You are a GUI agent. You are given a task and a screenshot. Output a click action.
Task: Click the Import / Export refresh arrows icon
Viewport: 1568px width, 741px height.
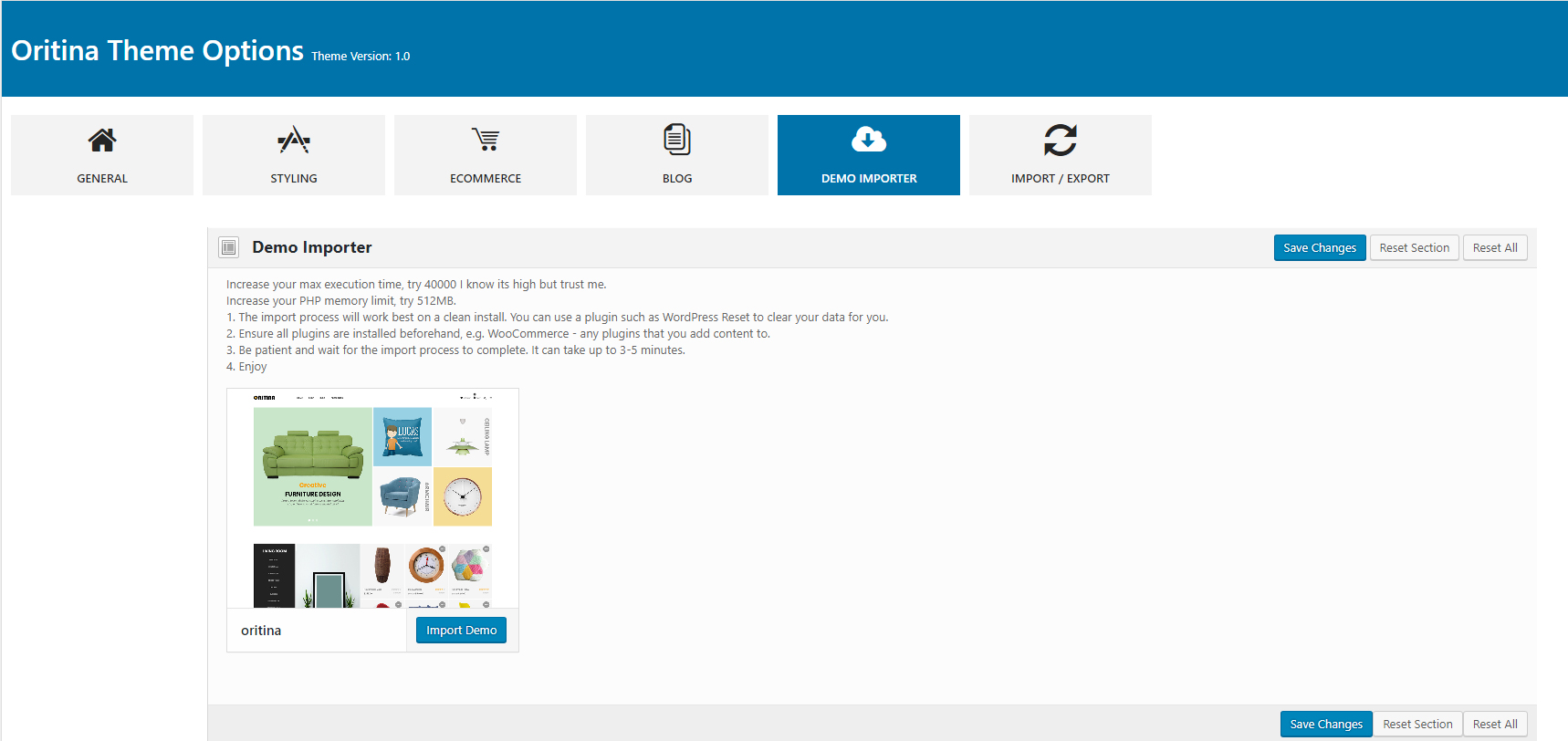(x=1061, y=140)
